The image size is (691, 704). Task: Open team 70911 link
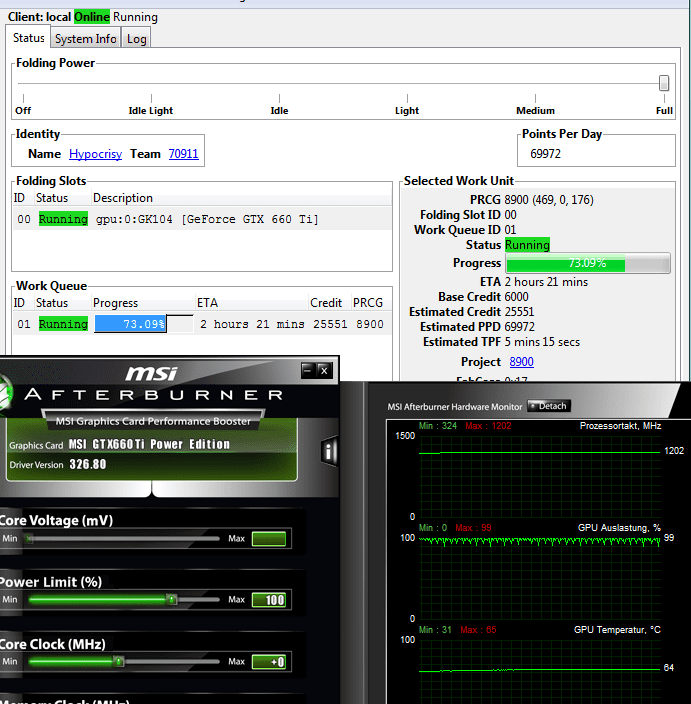coord(183,154)
